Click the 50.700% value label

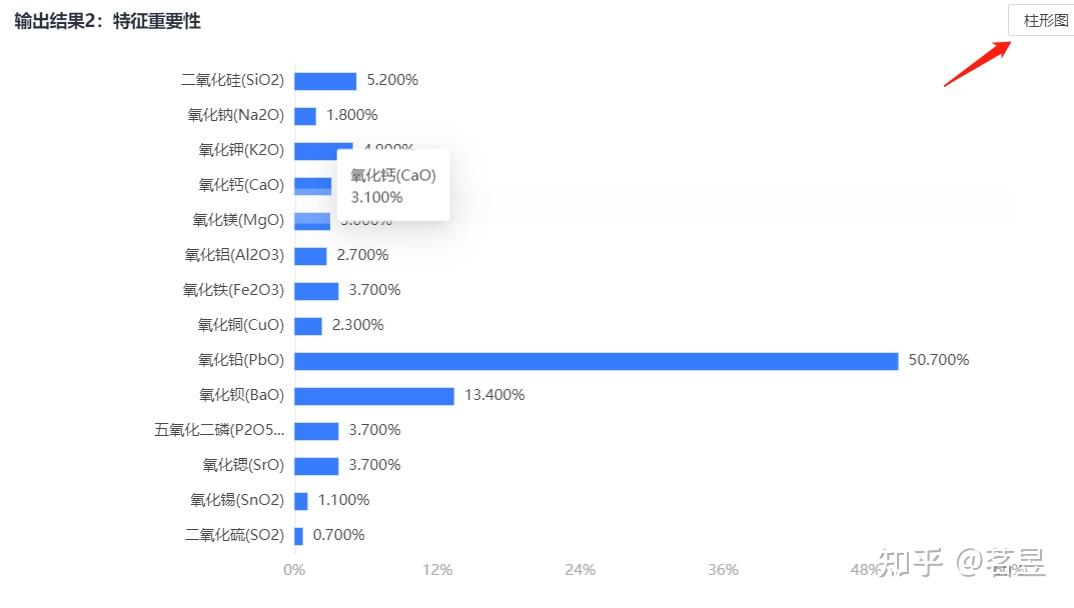[x=938, y=360]
